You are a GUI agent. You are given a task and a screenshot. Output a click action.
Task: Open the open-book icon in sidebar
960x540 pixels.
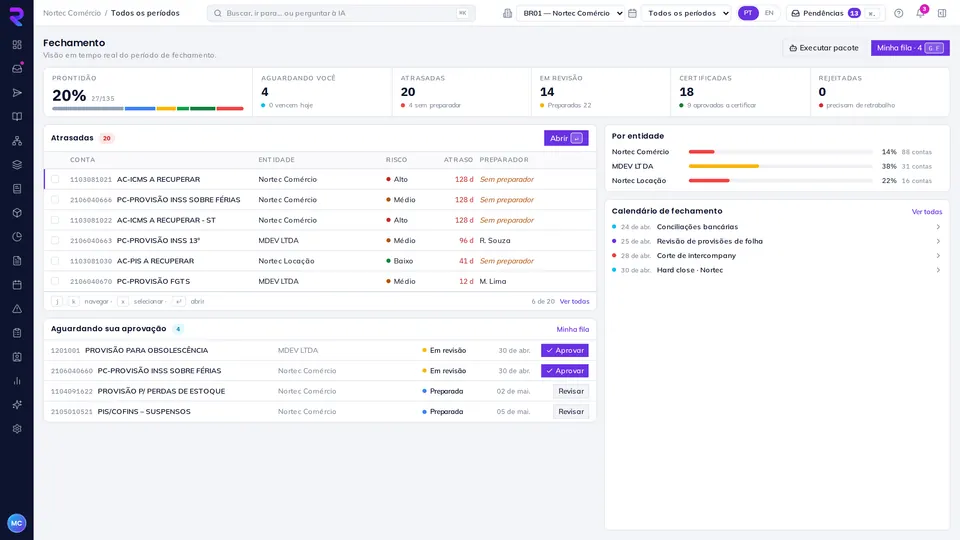click(x=17, y=116)
